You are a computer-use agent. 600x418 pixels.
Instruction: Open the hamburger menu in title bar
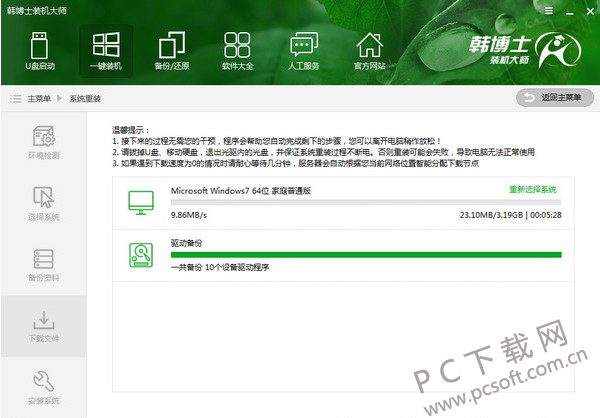[549, 11]
